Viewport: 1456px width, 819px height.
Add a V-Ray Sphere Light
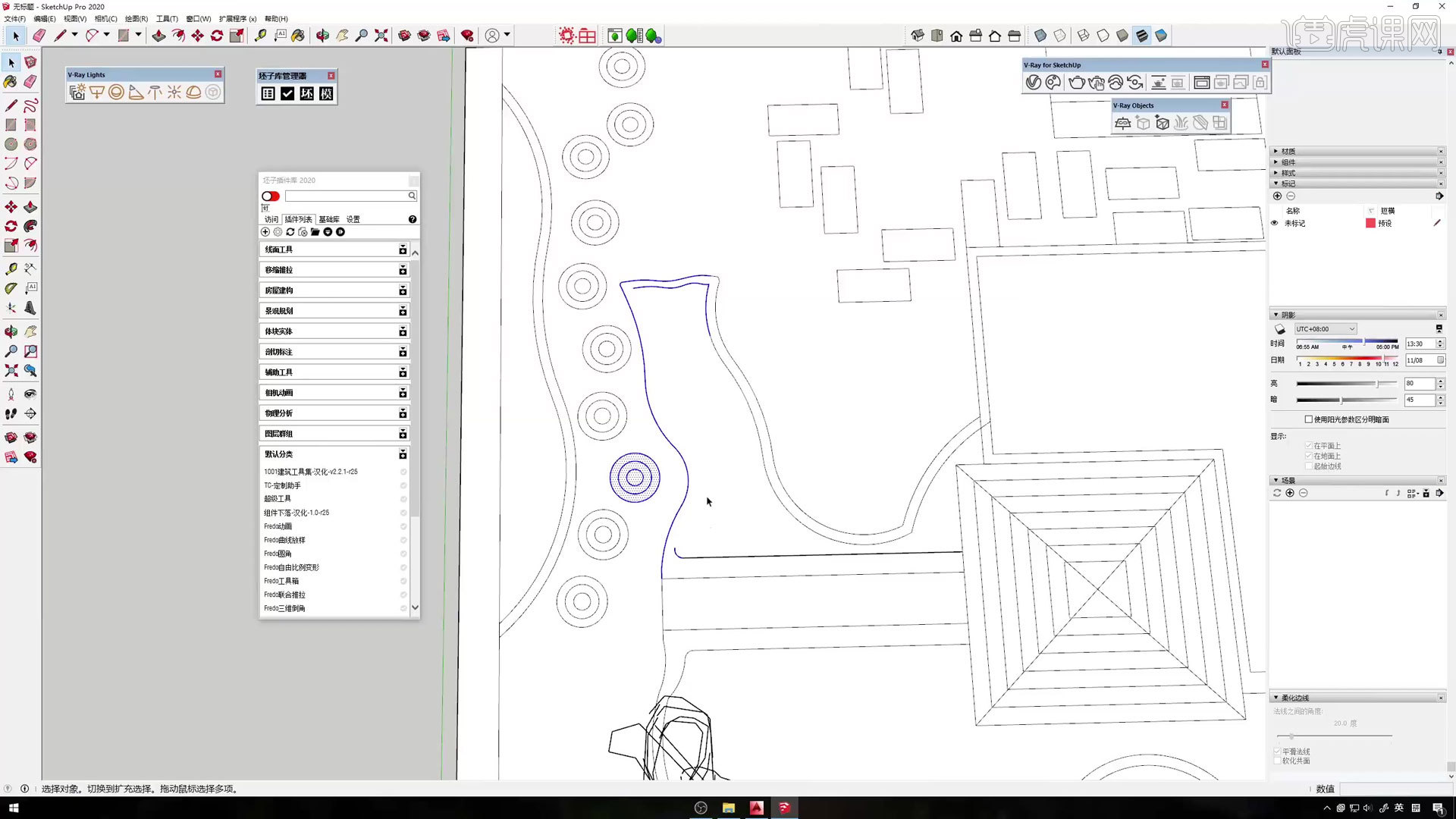(x=116, y=93)
